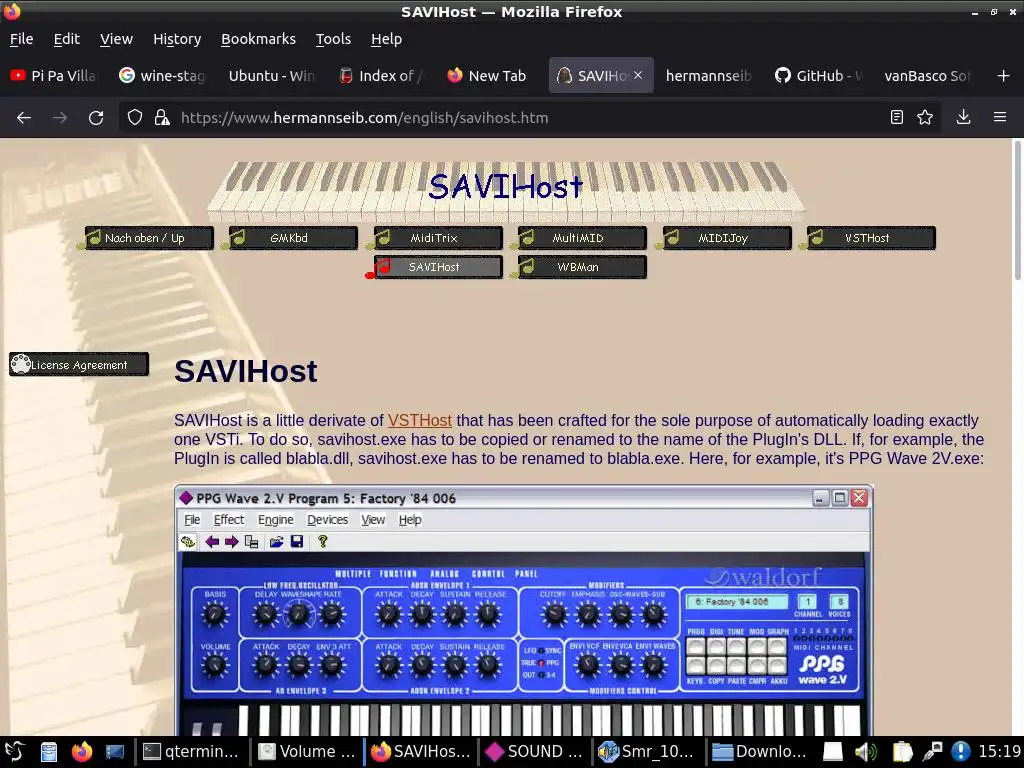Open the file manager taskbar launcher

(49, 752)
